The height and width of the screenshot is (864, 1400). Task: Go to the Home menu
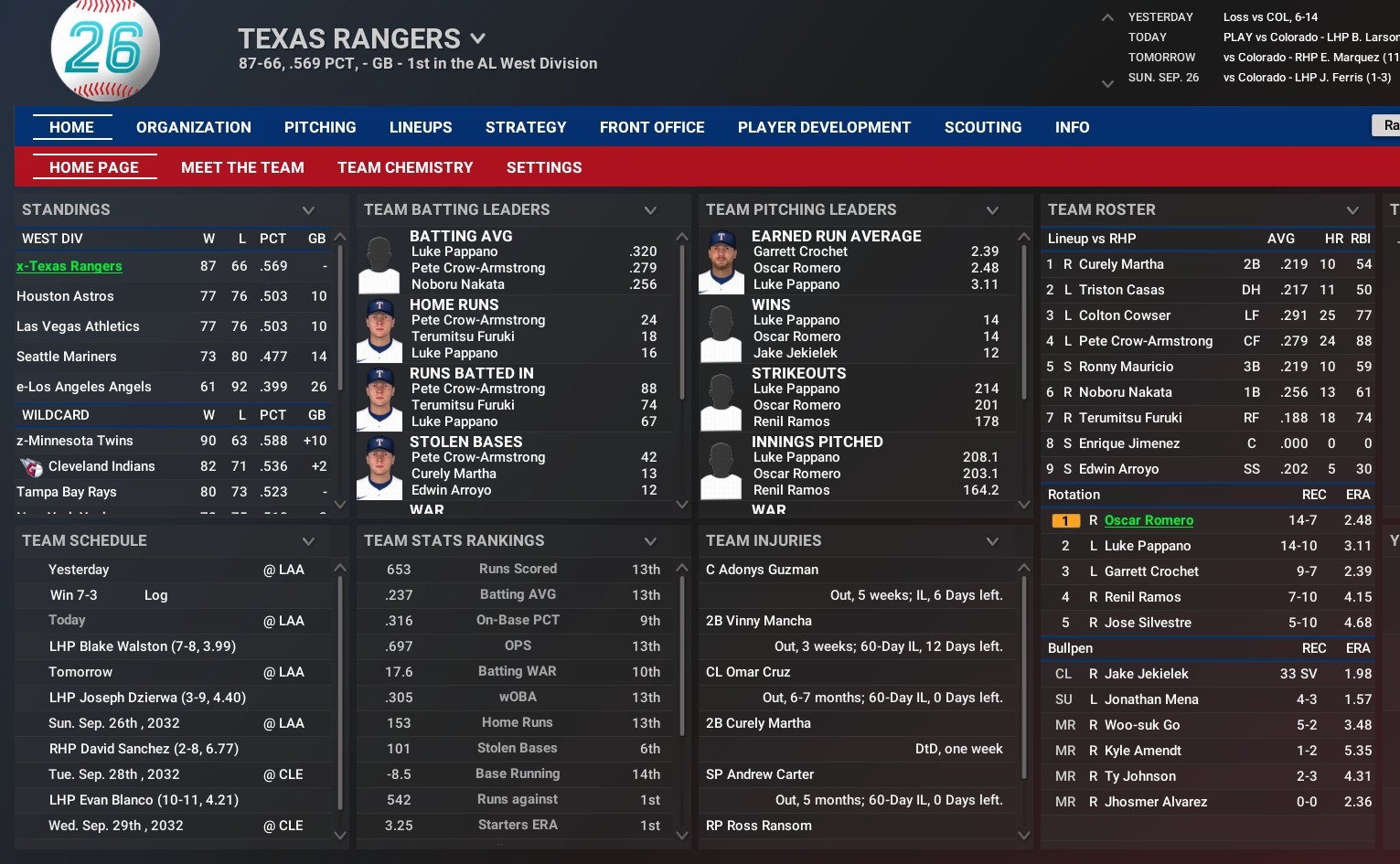tap(72, 127)
